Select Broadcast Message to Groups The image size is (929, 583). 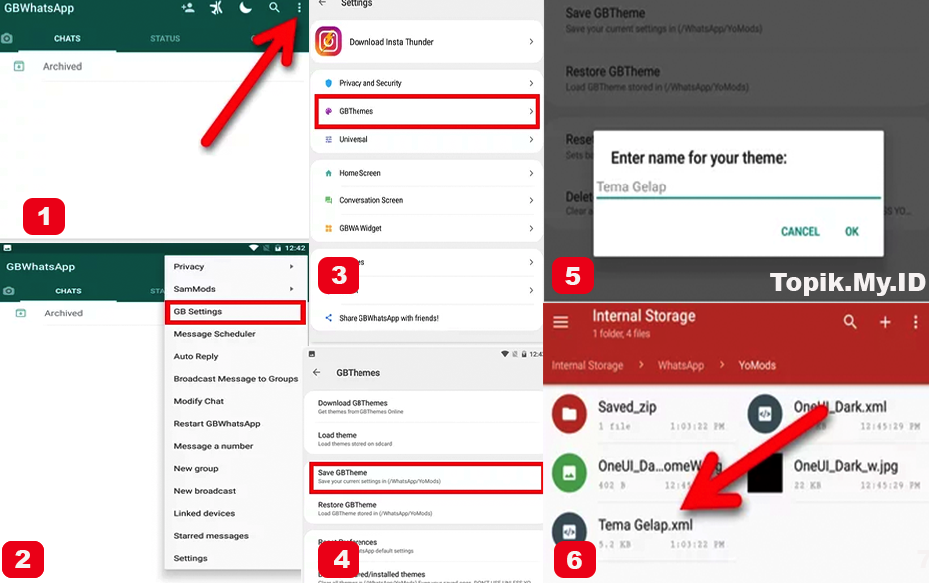[236, 379]
